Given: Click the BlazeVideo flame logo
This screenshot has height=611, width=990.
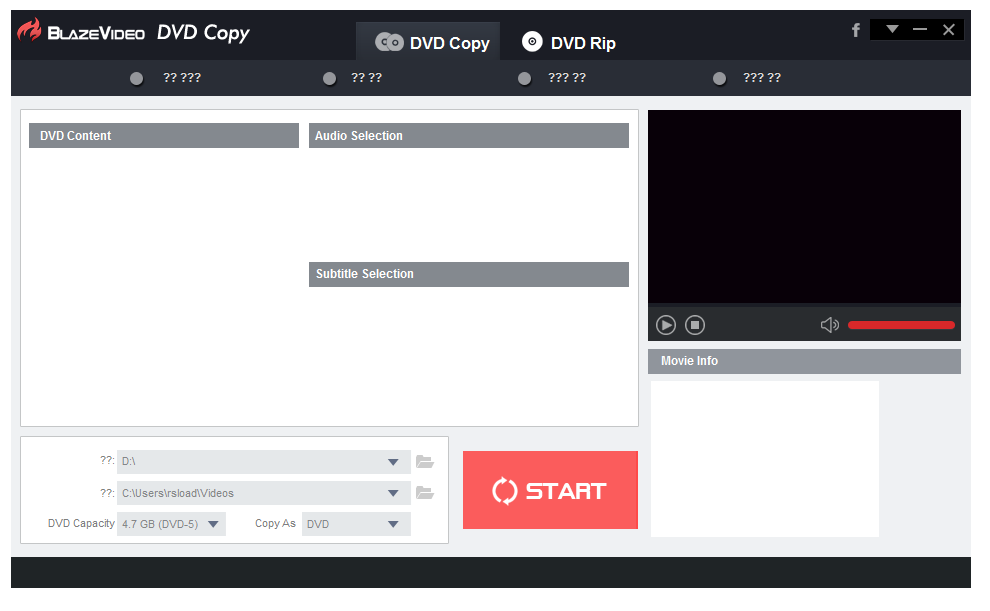Looking at the screenshot, I should tap(29, 30).
